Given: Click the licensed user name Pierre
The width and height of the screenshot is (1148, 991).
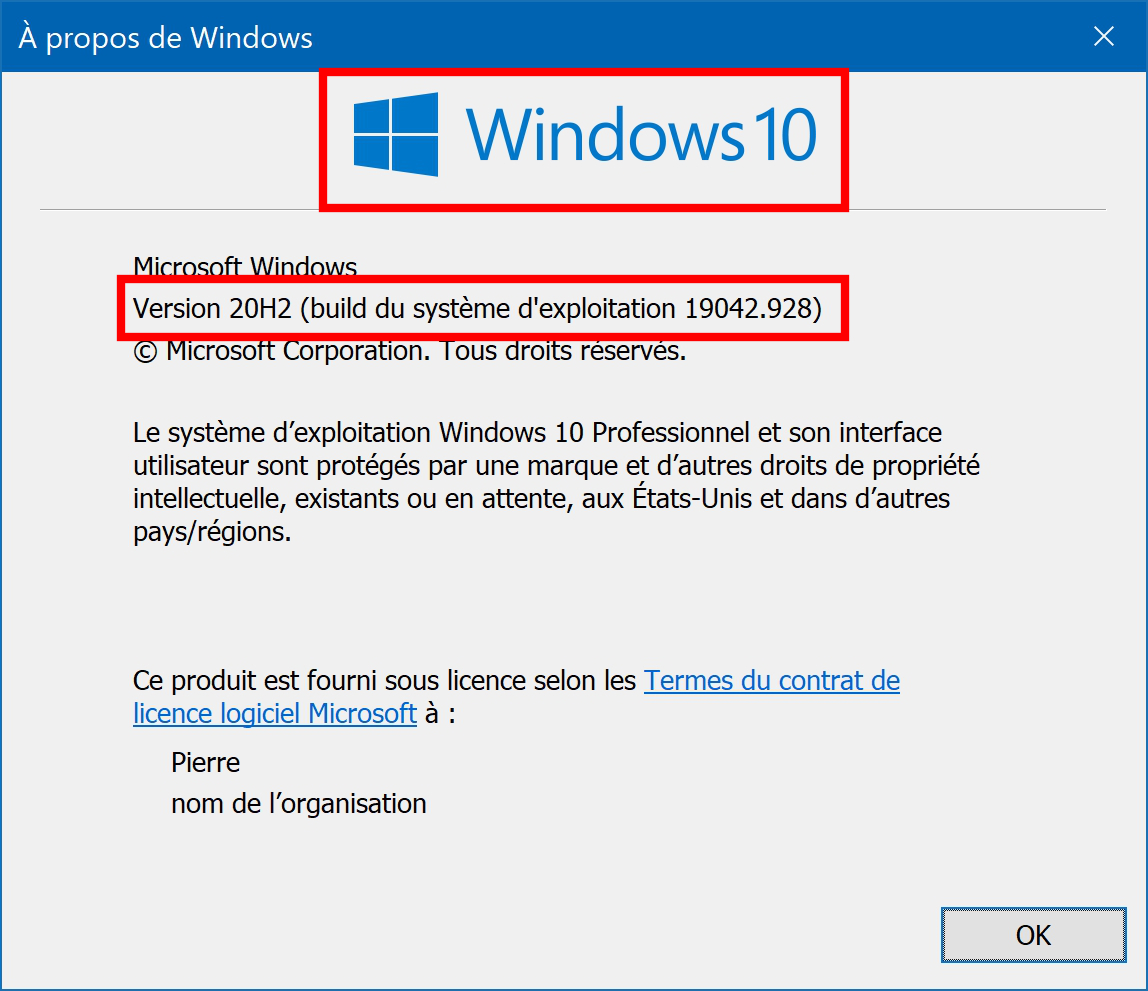Looking at the screenshot, I should (x=205, y=763).
